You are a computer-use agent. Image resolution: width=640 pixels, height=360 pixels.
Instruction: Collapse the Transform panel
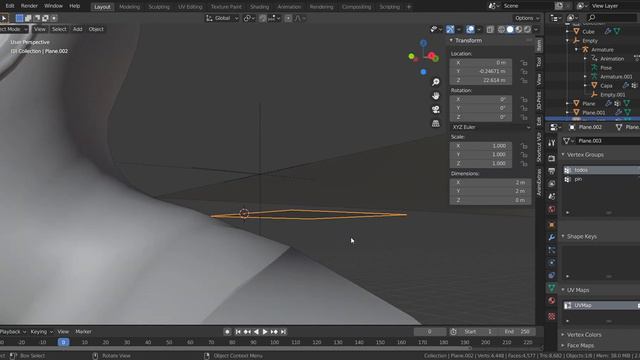click(451, 40)
